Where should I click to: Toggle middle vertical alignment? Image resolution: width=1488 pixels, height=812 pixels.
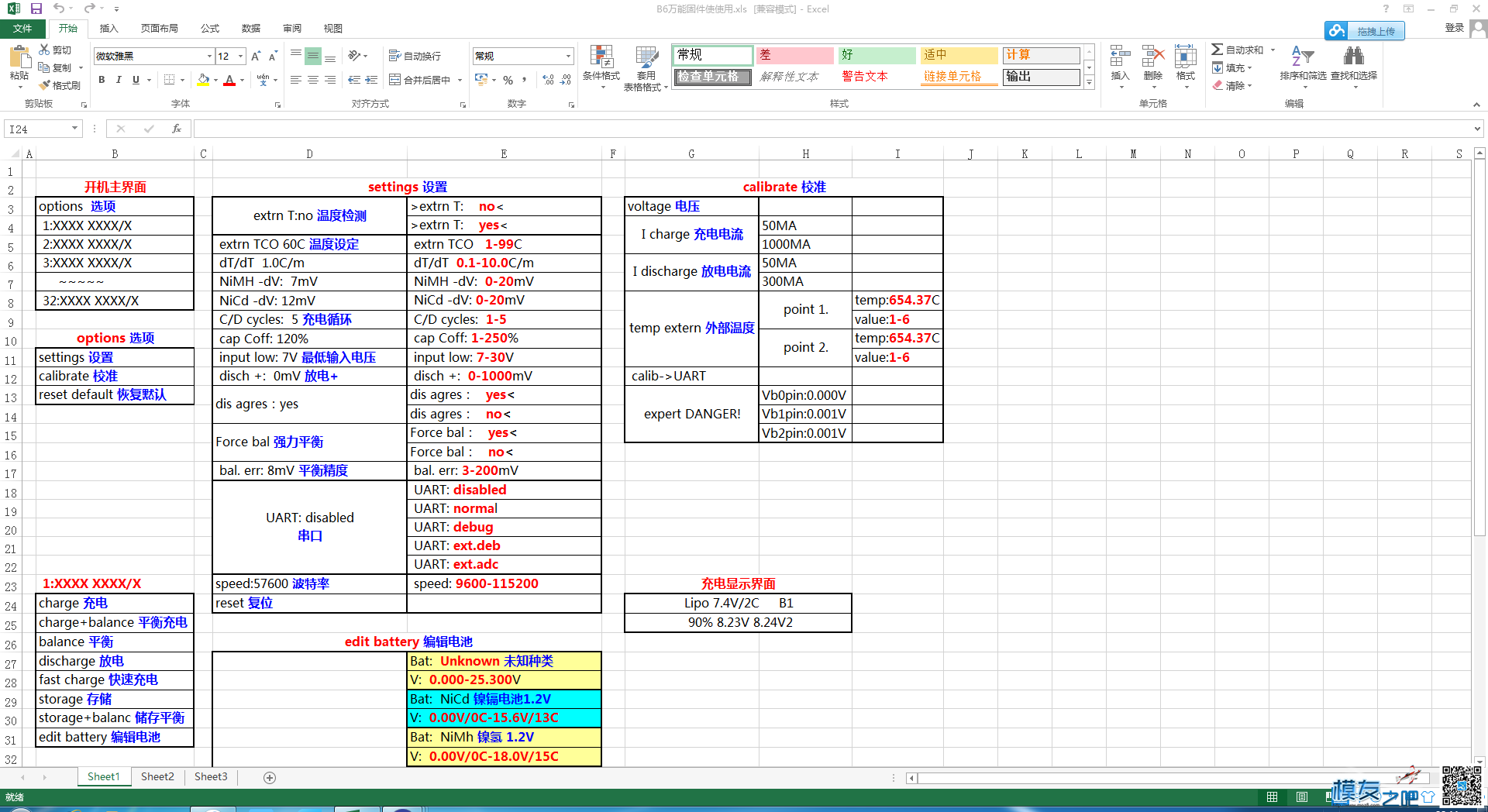pyautogui.click(x=313, y=56)
